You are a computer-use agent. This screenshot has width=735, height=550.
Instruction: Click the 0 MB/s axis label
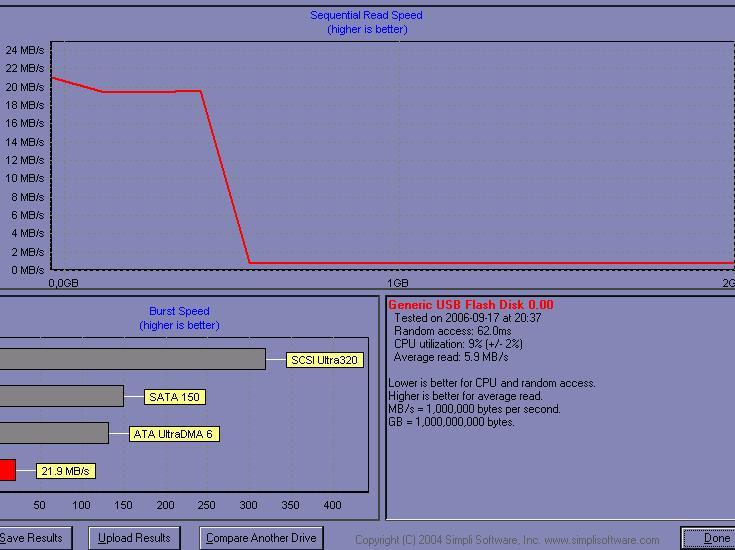(x=28, y=270)
